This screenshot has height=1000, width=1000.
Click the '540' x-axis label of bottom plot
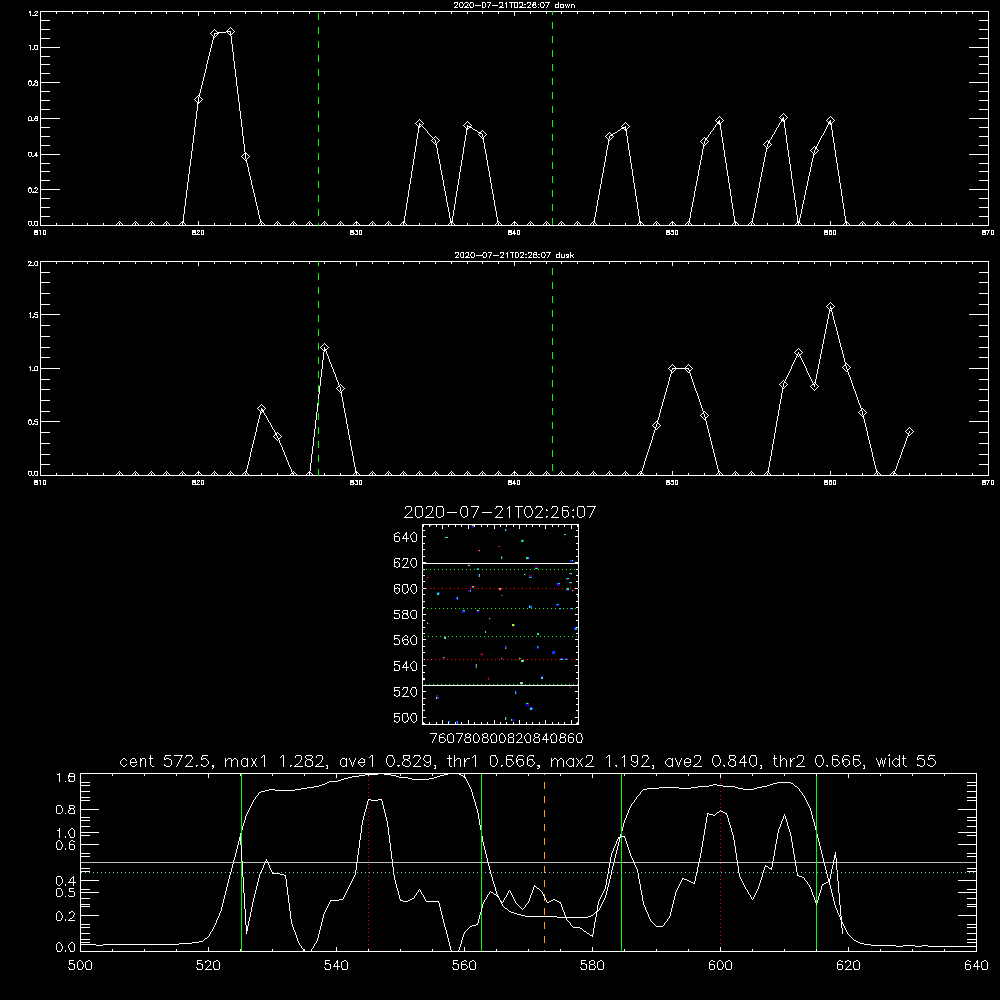point(336,966)
